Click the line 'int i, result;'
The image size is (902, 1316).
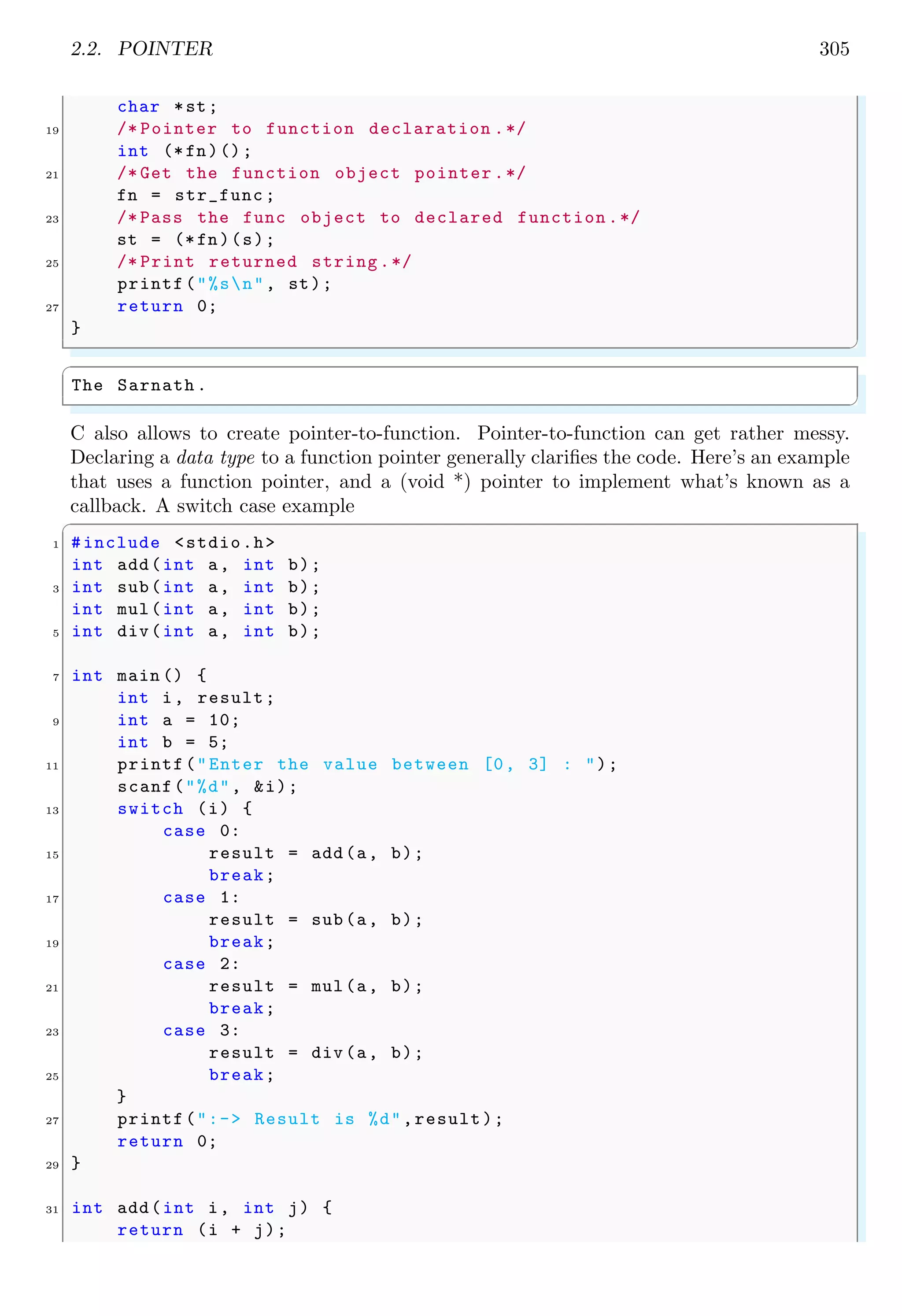196,698
